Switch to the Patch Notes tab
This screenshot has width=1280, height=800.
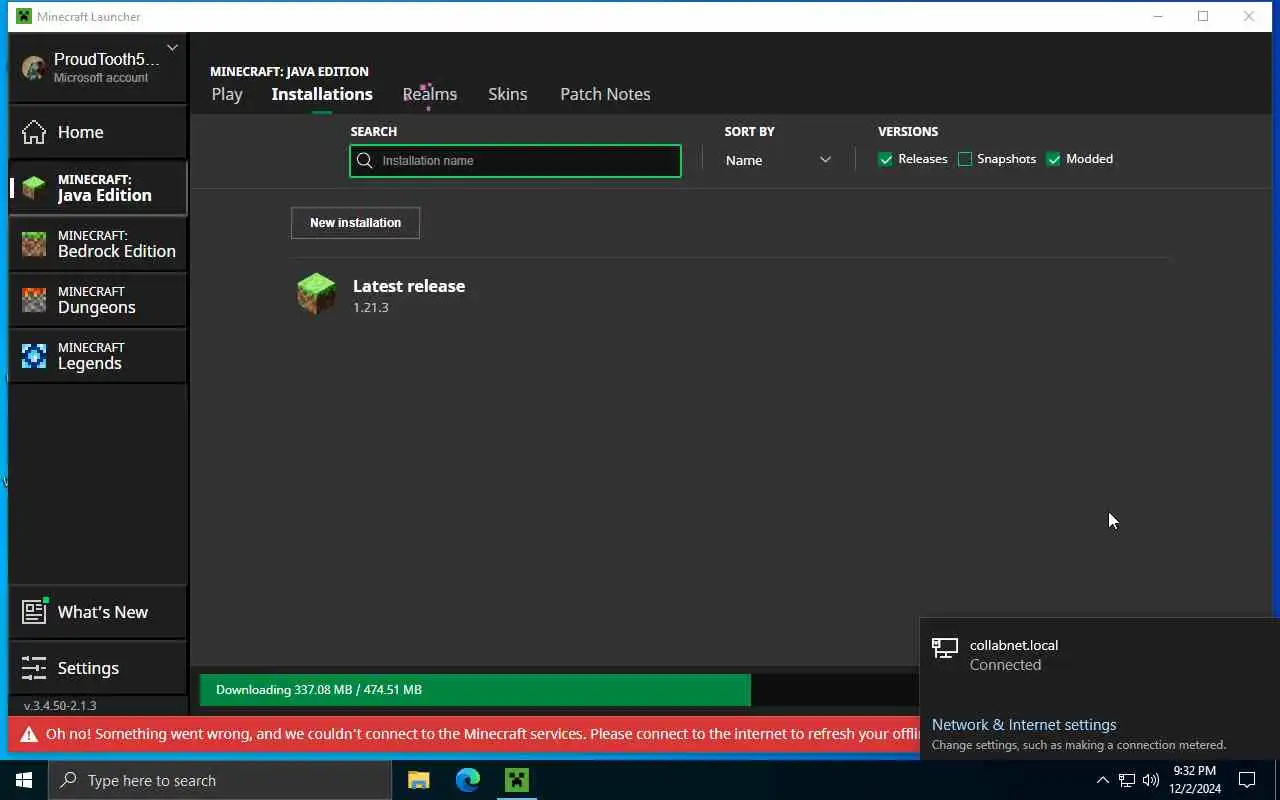605,94
